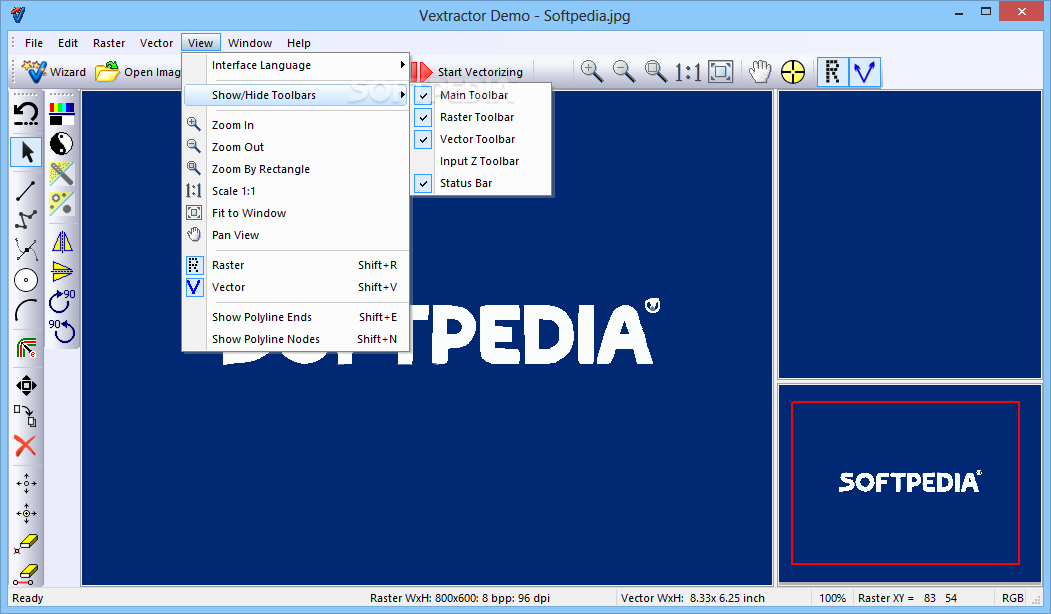Click the 100% zoom value in status bar
Image resolution: width=1051 pixels, height=614 pixels.
tap(832, 598)
